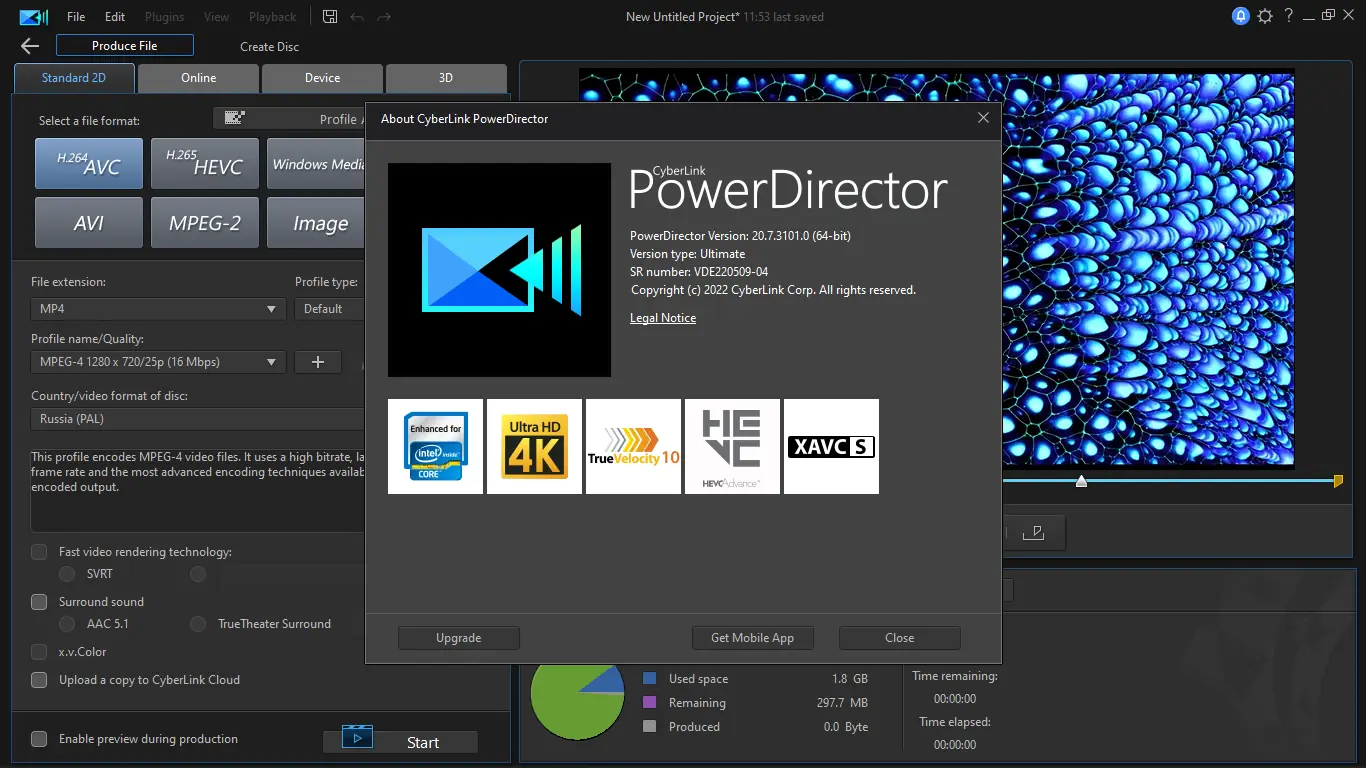Open the Playback menu
Image resolution: width=1366 pixels, height=768 pixels.
(x=272, y=17)
